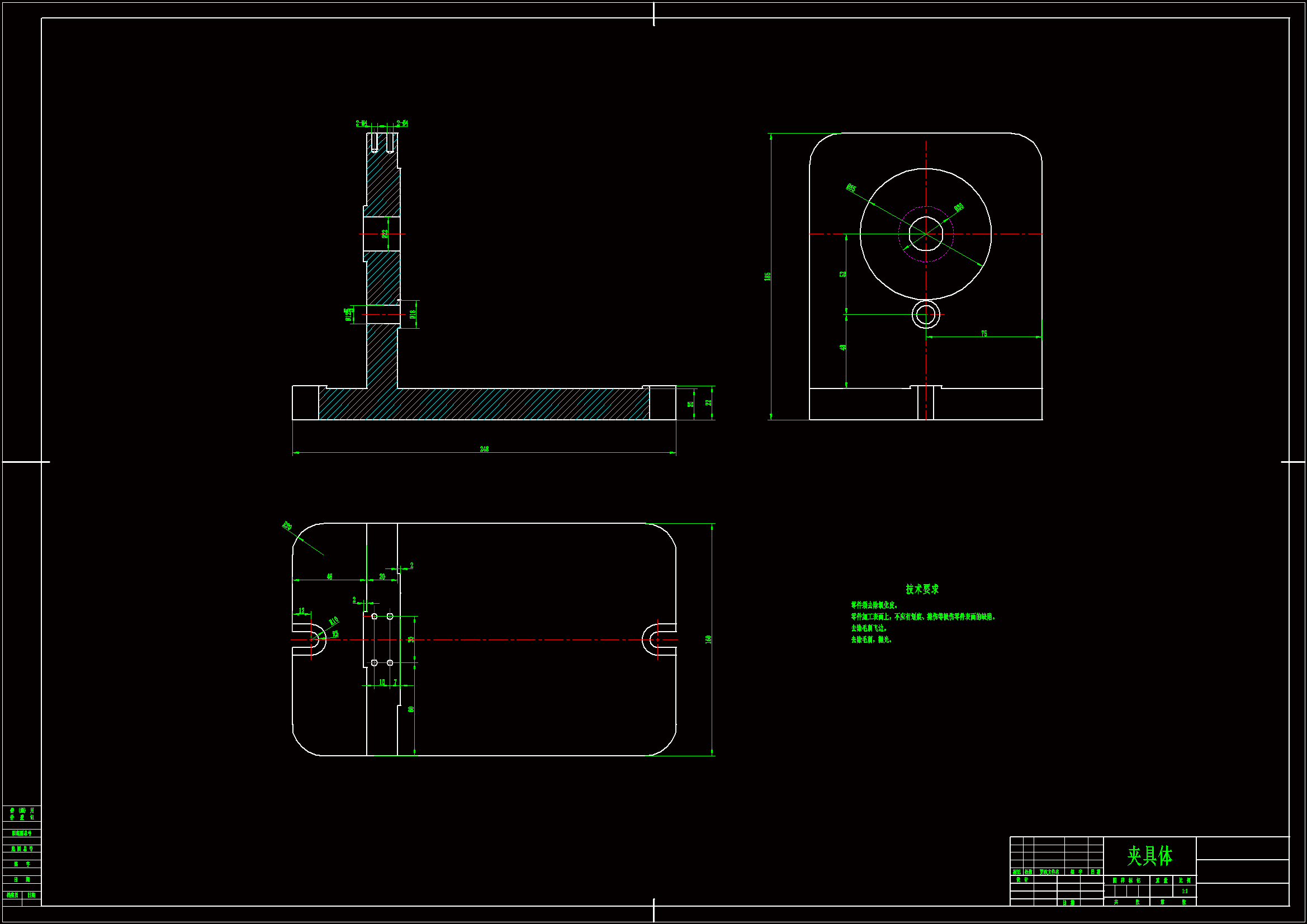Click the 更改文件名 header cell
The width and height of the screenshot is (1307, 924).
pyautogui.click(x=1049, y=871)
